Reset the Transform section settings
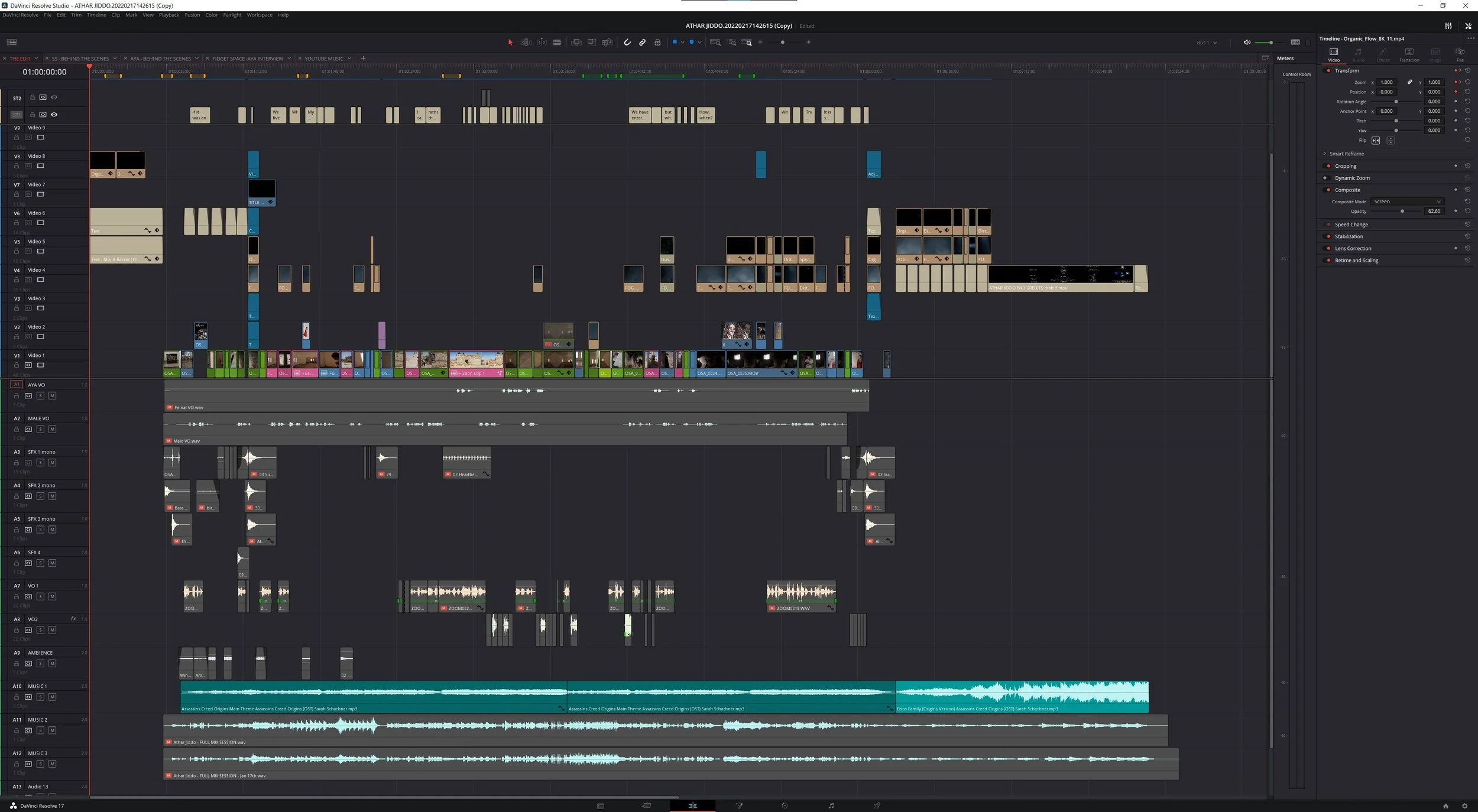The width and height of the screenshot is (1478, 812). tap(1467, 70)
